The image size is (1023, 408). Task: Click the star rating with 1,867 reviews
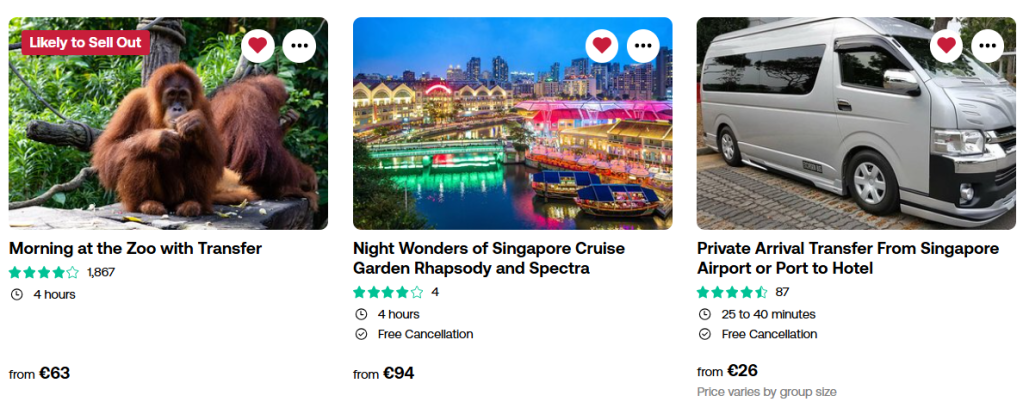point(44,272)
